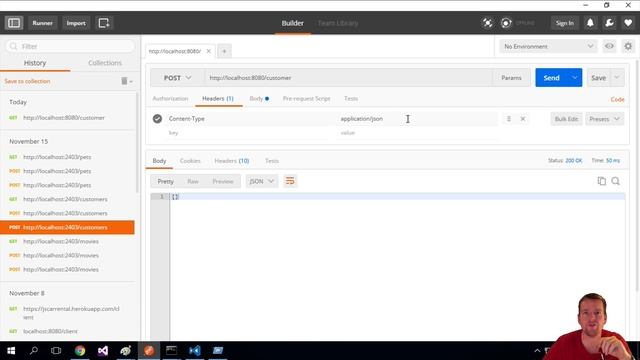The width and height of the screenshot is (640, 360).
Task: Open the Authorization tab
Action: click(170, 98)
